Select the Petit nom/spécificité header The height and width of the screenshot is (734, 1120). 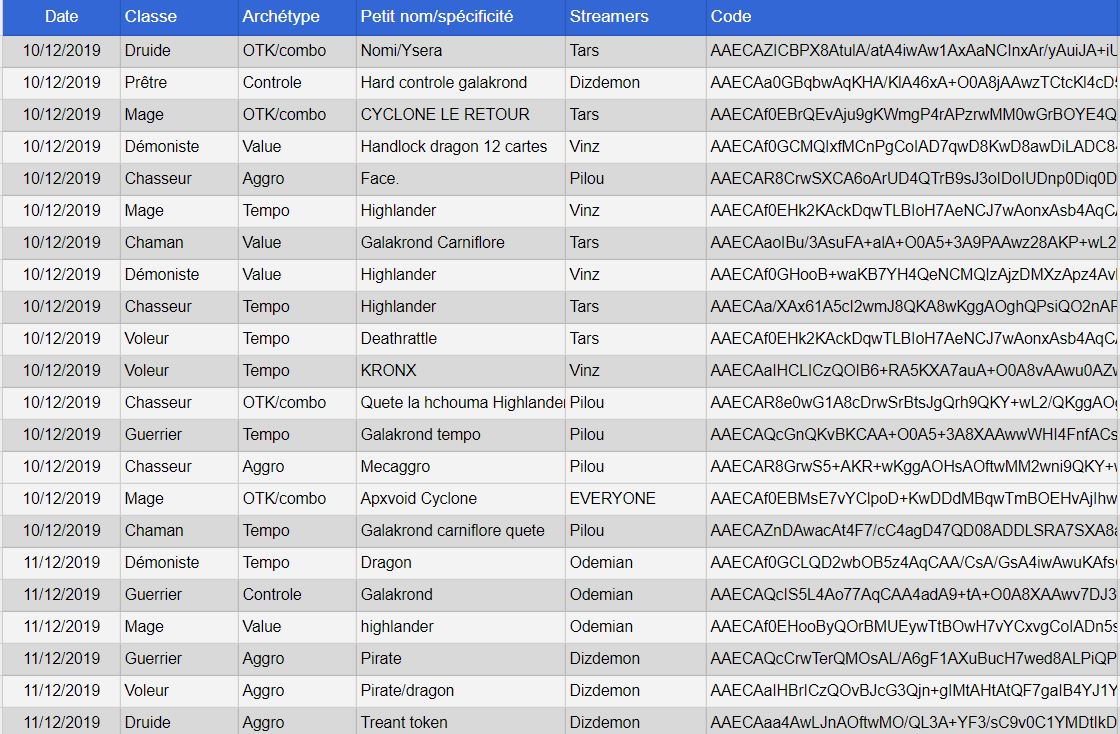[437, 17]
